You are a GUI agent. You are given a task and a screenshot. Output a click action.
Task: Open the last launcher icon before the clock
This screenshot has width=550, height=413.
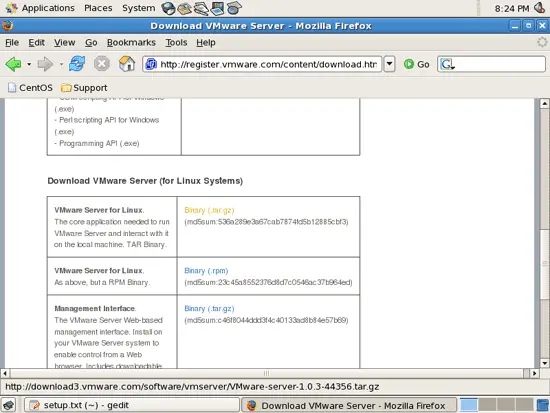234,8
